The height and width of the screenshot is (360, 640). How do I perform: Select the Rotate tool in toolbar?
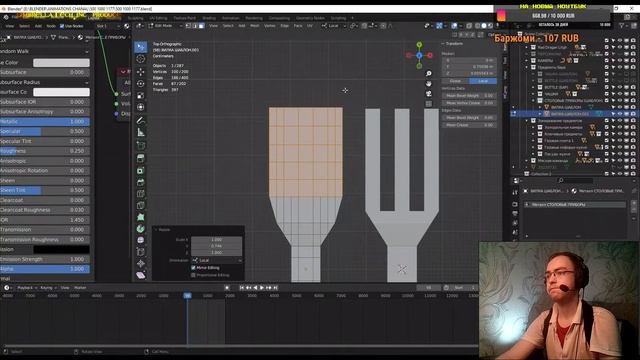tap(140, 84)
